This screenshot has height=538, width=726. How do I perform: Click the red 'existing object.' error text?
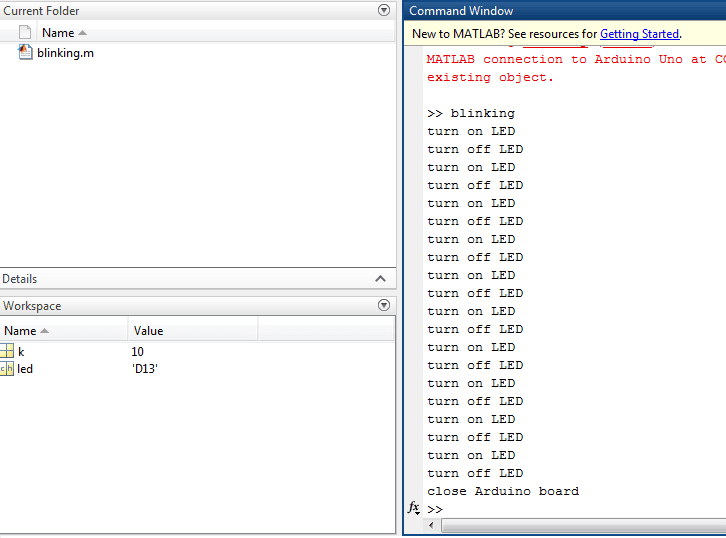click(490, 77)
